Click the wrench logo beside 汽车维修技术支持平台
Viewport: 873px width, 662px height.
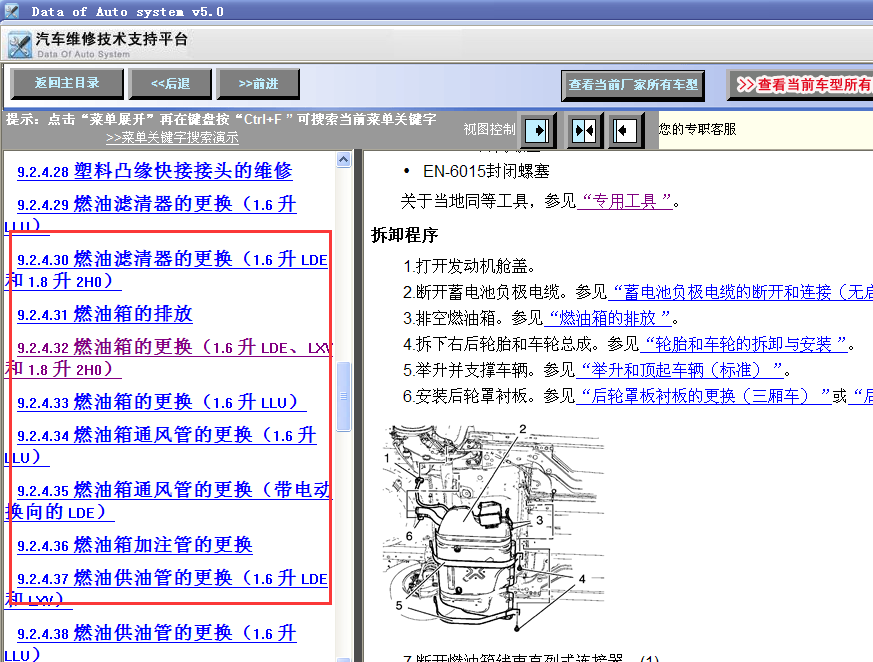[19, 45]
